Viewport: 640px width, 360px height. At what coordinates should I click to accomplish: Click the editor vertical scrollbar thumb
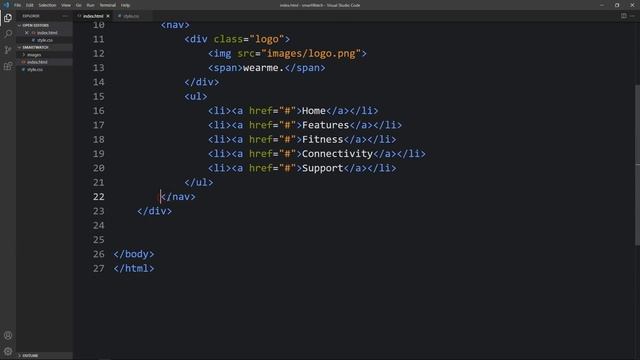[638, 165]
